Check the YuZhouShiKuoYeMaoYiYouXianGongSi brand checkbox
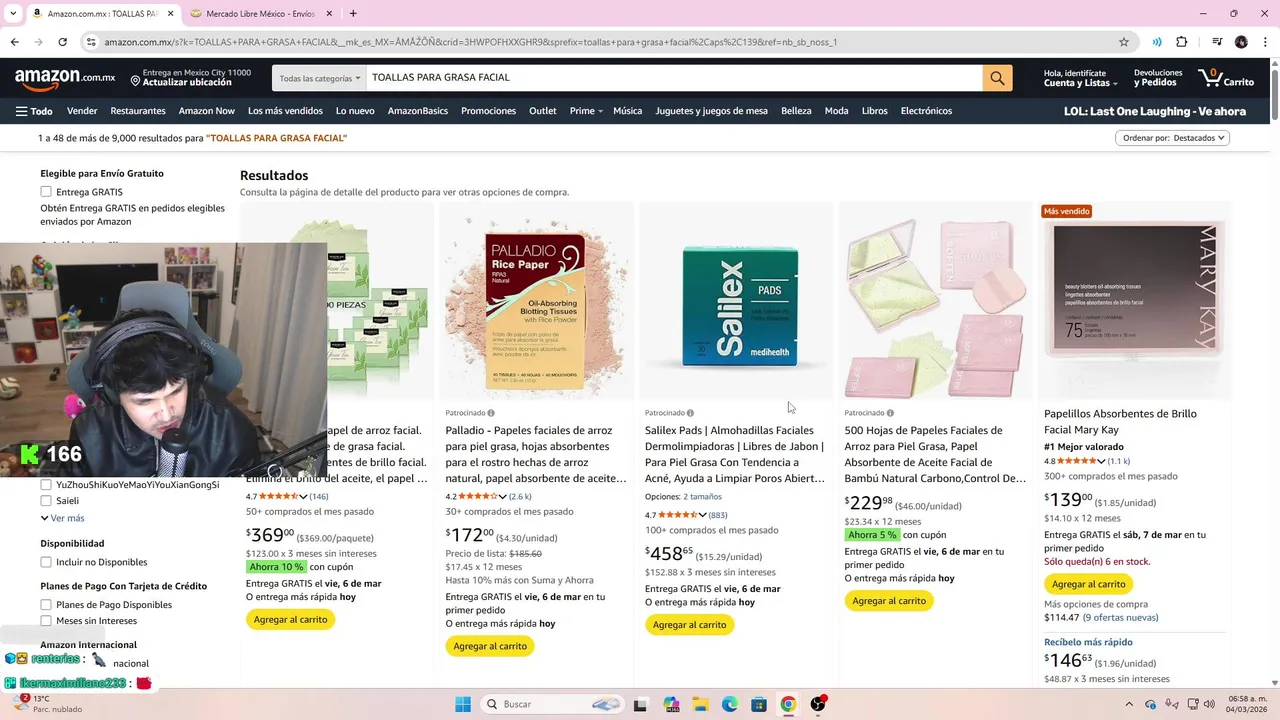 point(46,485)
